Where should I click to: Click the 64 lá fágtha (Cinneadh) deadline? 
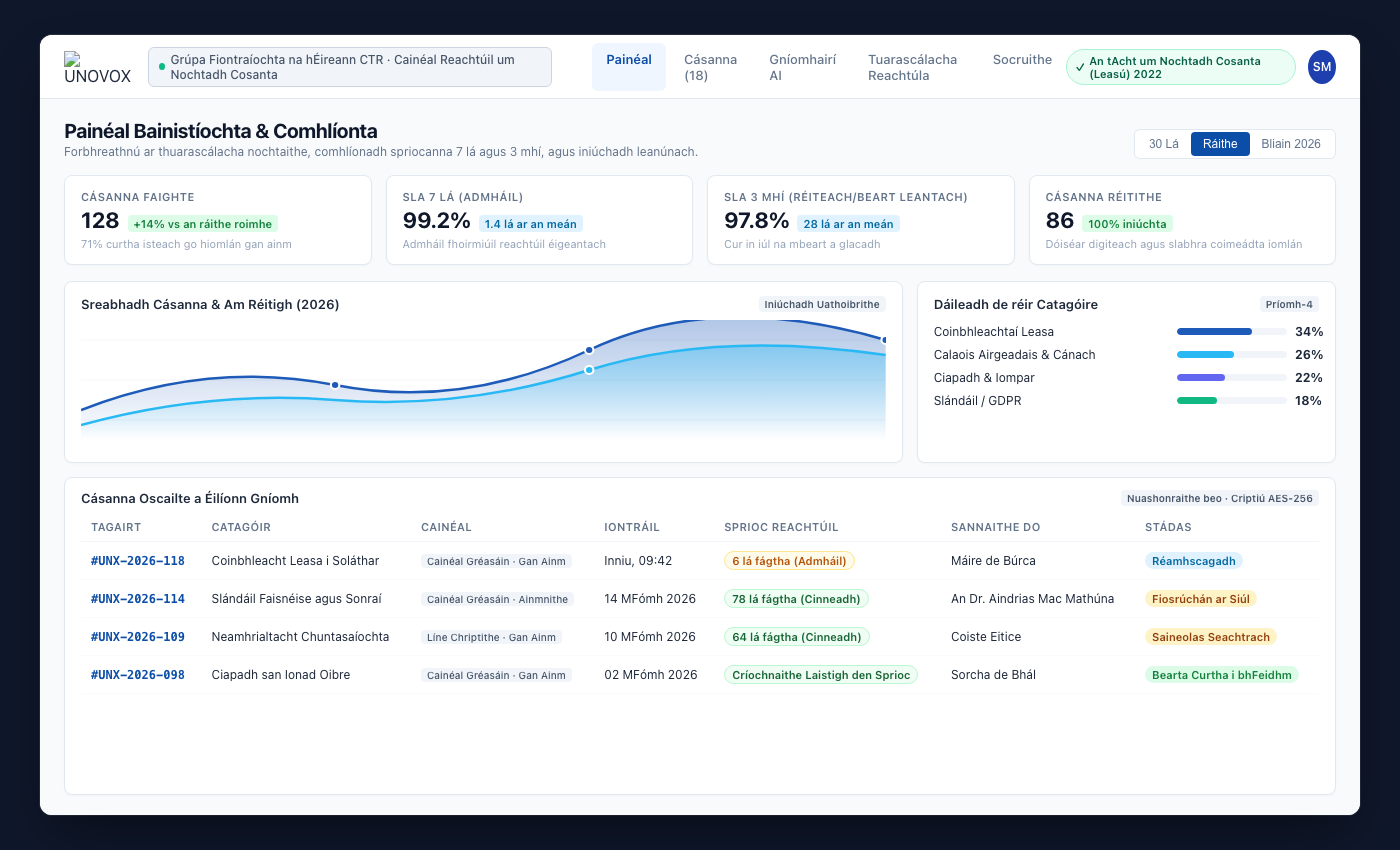[797, 637]
